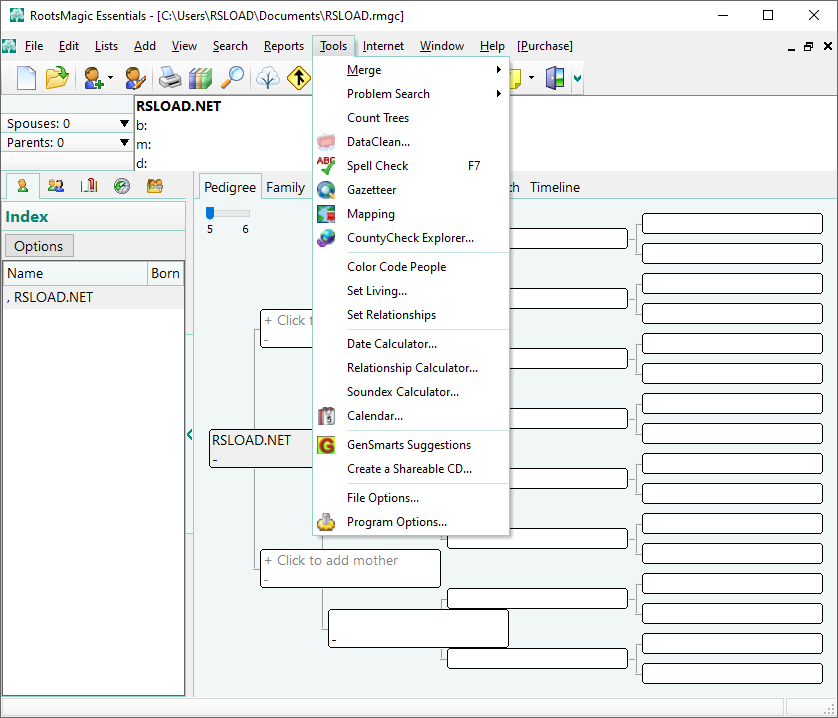Select RSLOAD.NET row in Index list
Screen dimensions: 838x718
[94, 297]
